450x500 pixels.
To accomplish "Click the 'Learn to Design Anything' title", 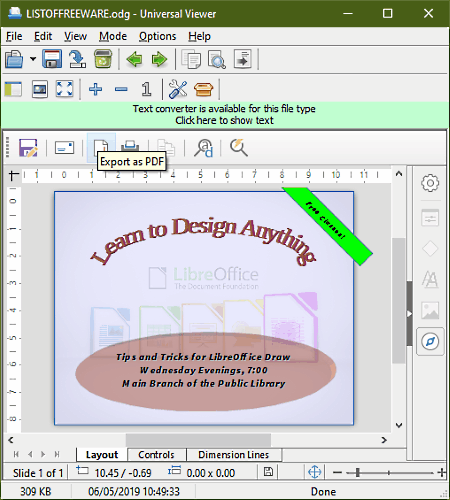I will 203,241.
